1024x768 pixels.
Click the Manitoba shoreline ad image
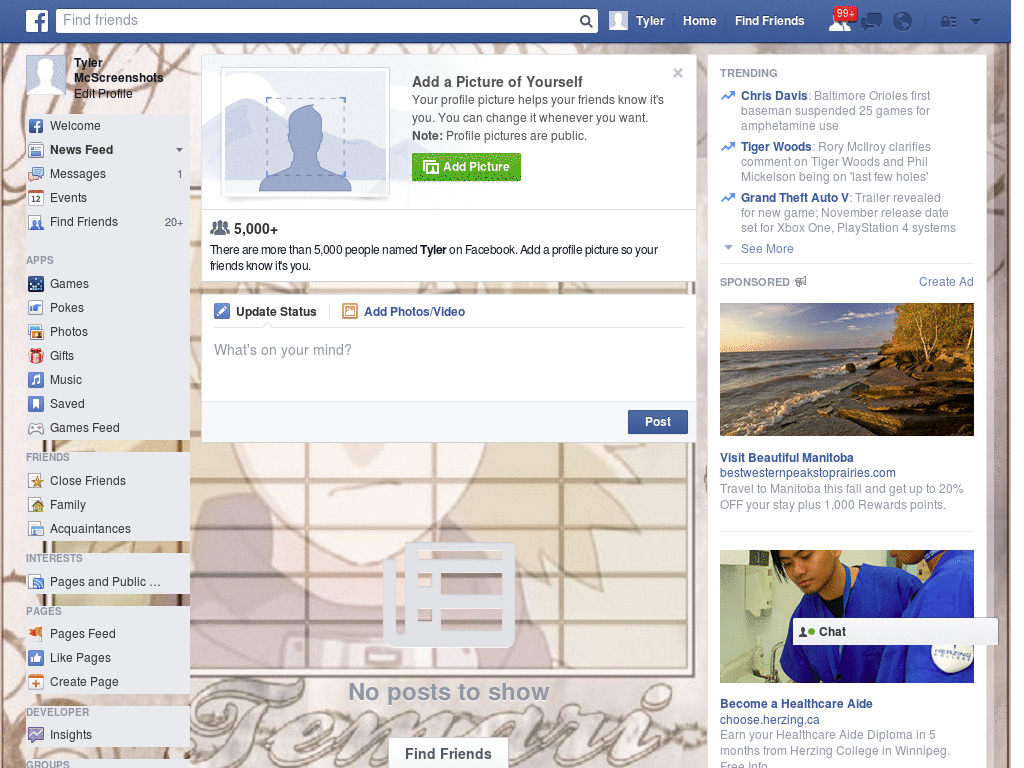tap(846, 370)
